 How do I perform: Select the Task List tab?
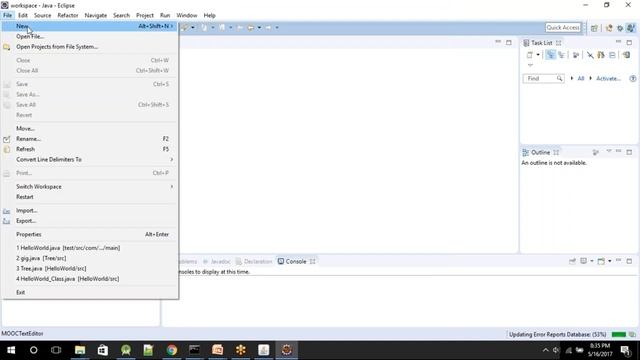tap(542, 43)
